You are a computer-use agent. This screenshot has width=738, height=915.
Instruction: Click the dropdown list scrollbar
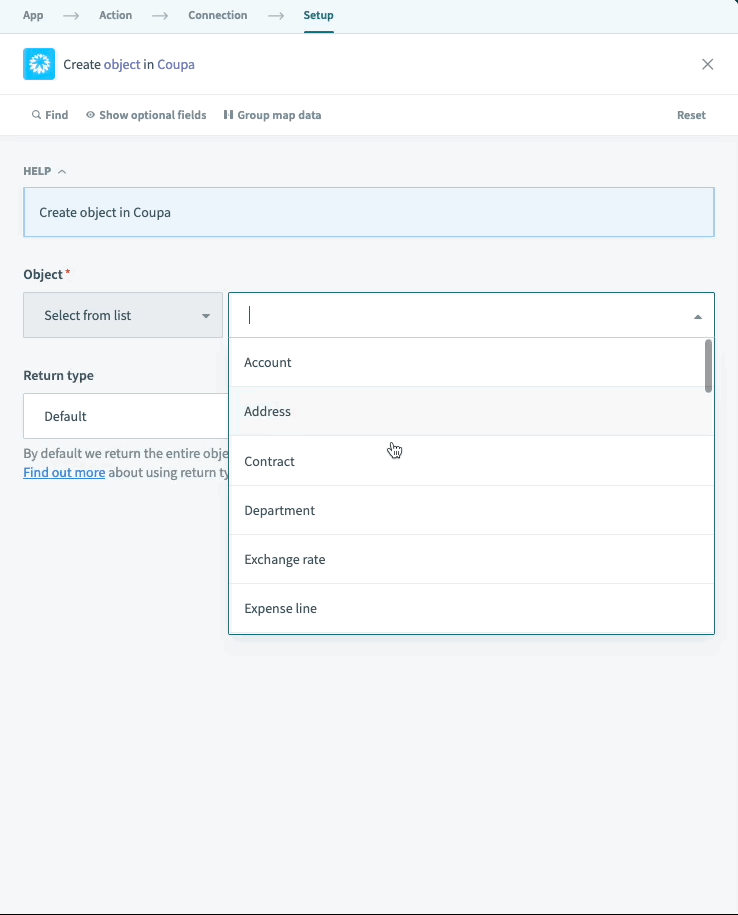tap(706, 365)
